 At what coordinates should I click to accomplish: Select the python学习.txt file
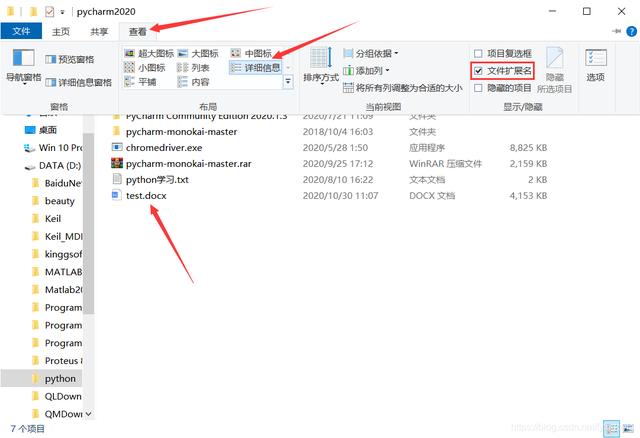tap(157, 180)
